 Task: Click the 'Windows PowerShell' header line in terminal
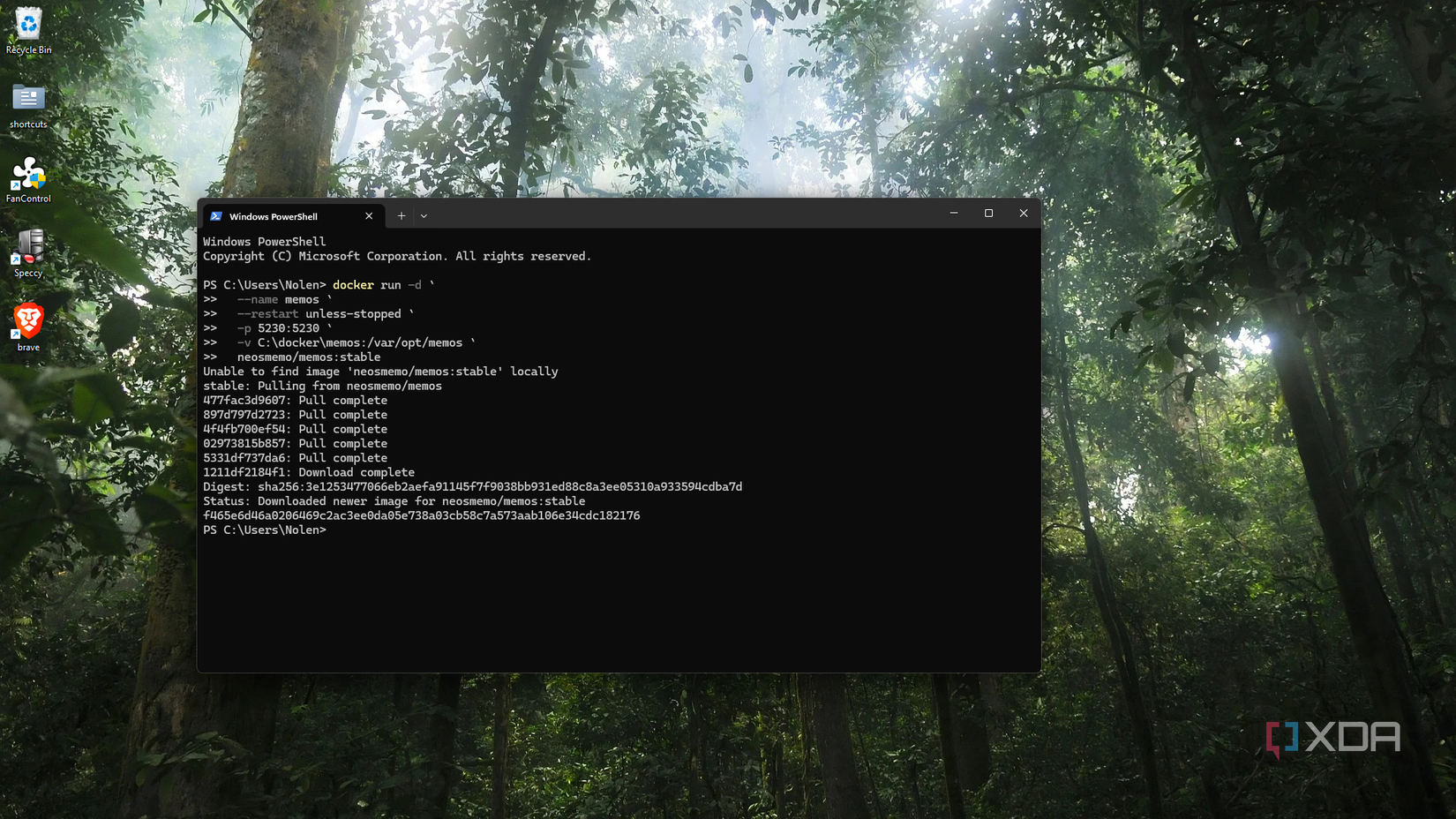(x=265, y=242)
